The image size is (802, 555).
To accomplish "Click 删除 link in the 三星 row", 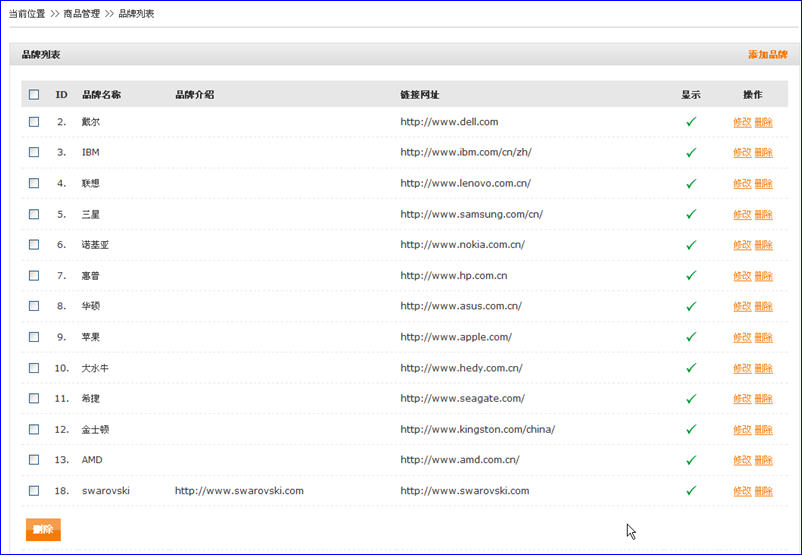I will click(x=764, y=214).
